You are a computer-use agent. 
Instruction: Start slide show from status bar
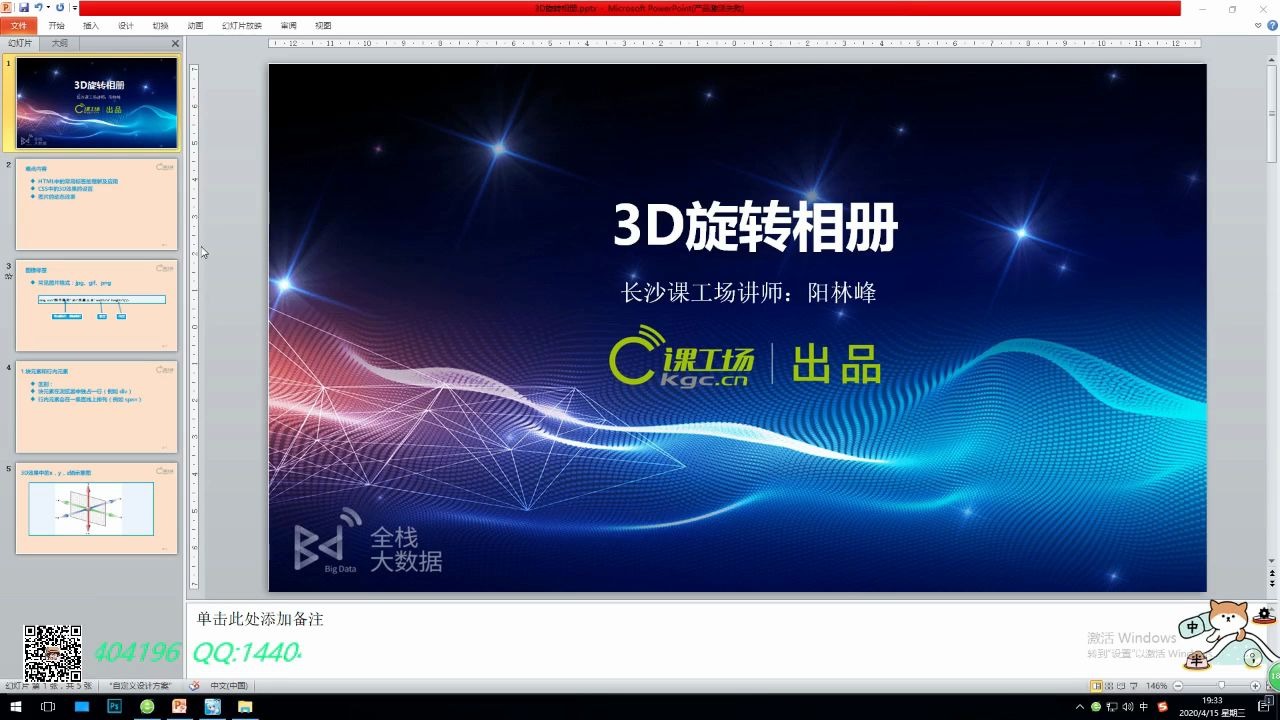pos(1135,686)
